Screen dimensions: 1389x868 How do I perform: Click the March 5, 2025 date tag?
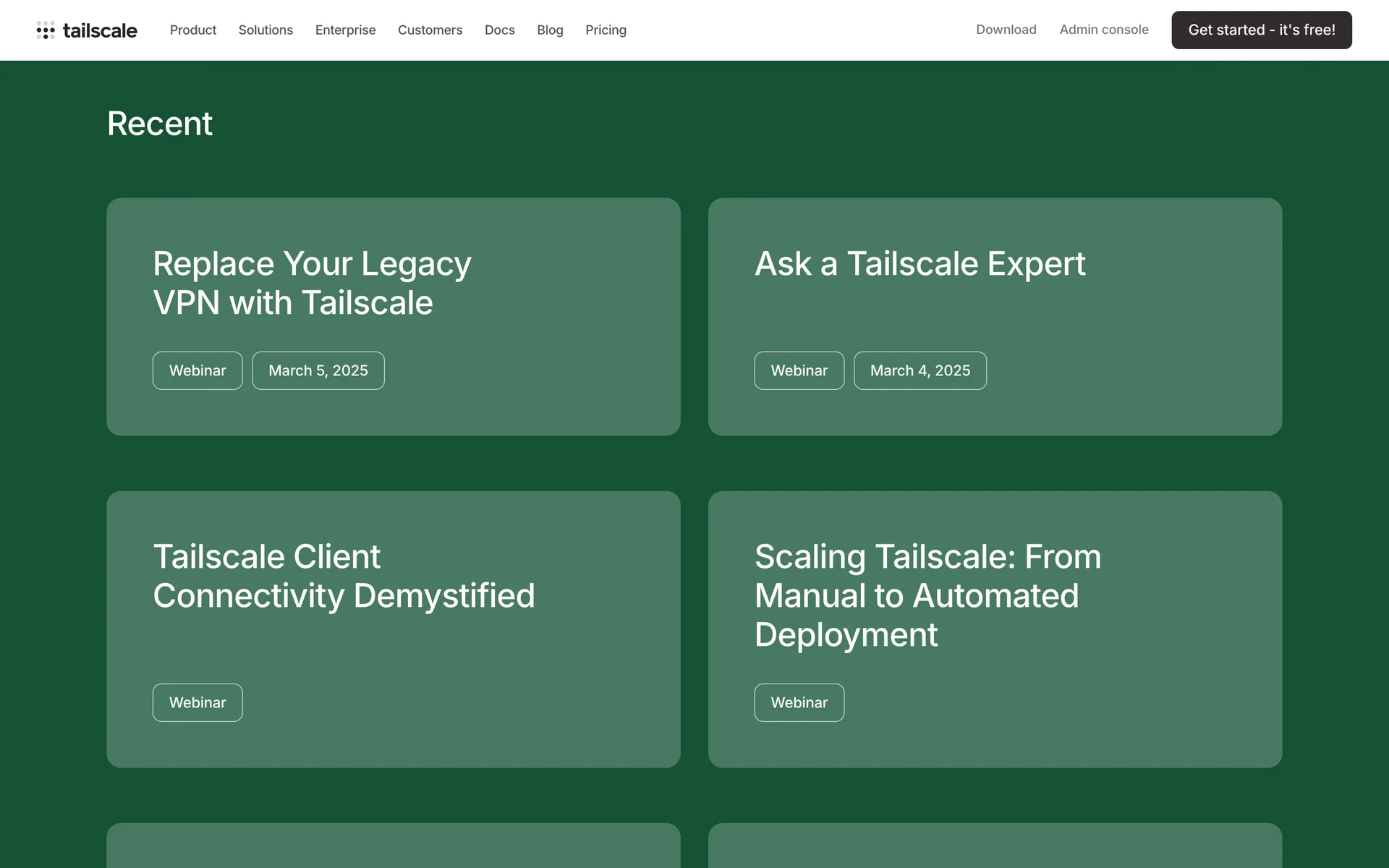click(318, 370)
